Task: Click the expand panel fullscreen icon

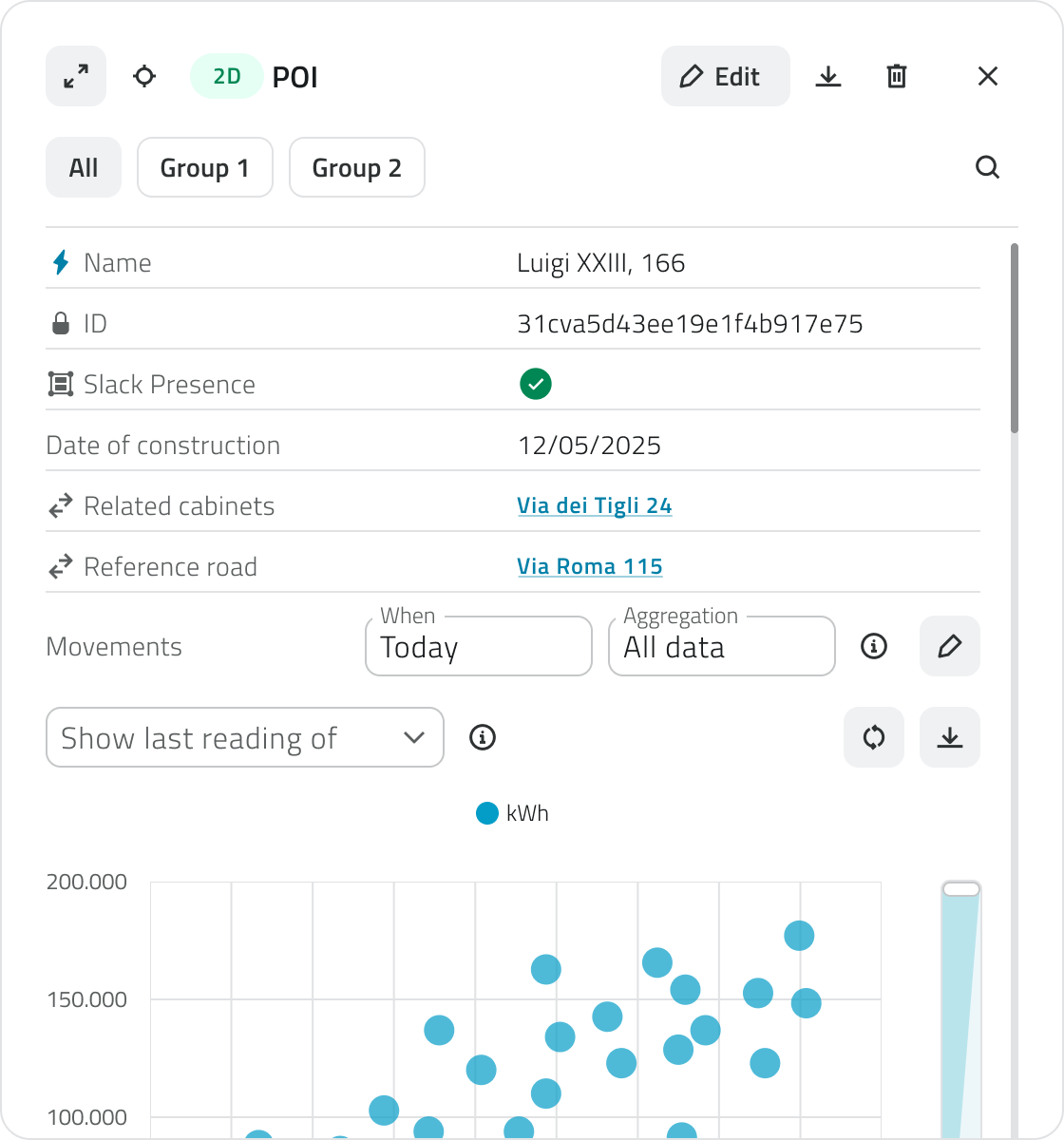Action: coord(76,76)
